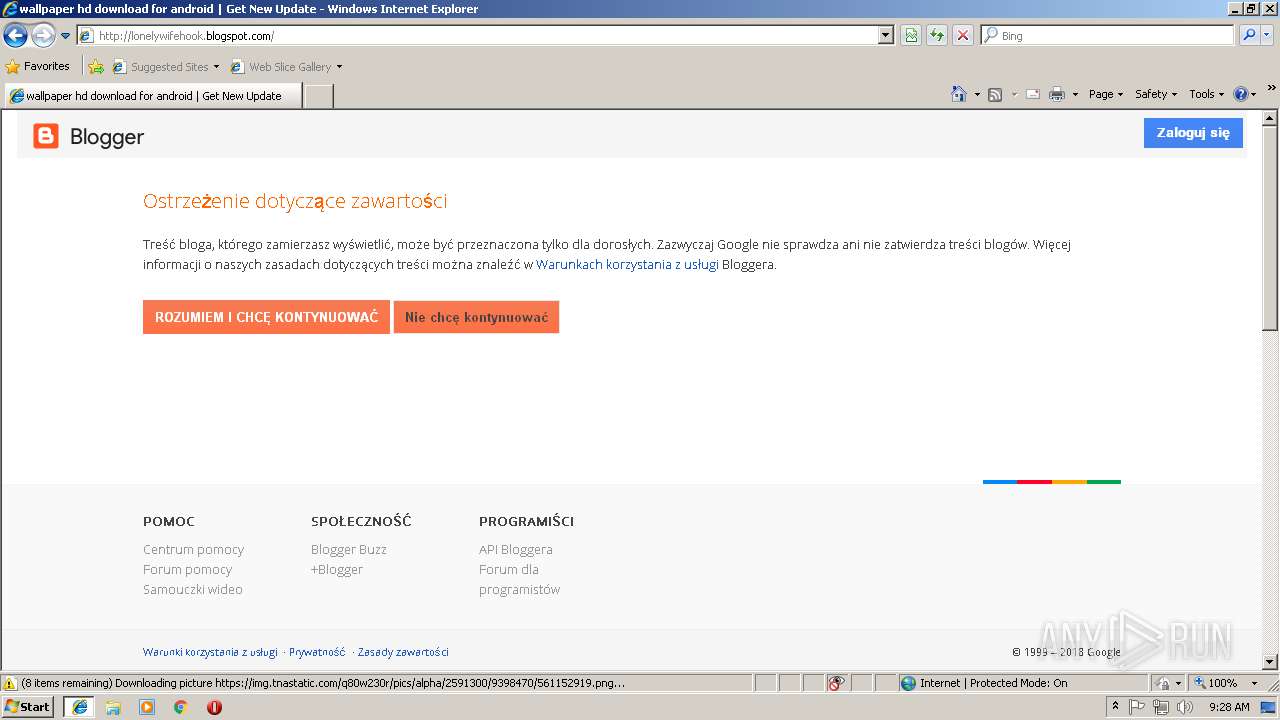The height and width of the screenshot is (720, 1280).
Task: Click the browser Back arrow button
Action: tap(15, 36)
